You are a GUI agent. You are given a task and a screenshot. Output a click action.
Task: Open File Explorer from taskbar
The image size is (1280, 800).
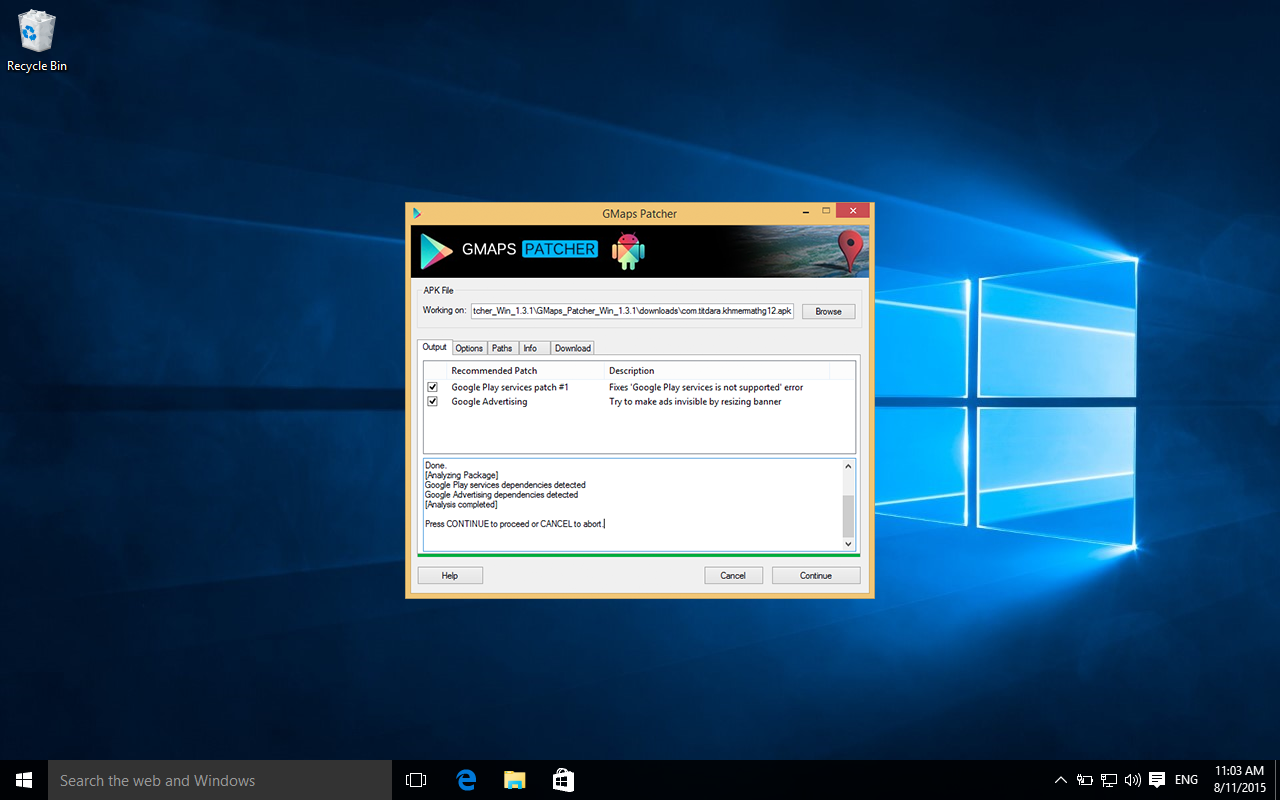click(514, 780)
